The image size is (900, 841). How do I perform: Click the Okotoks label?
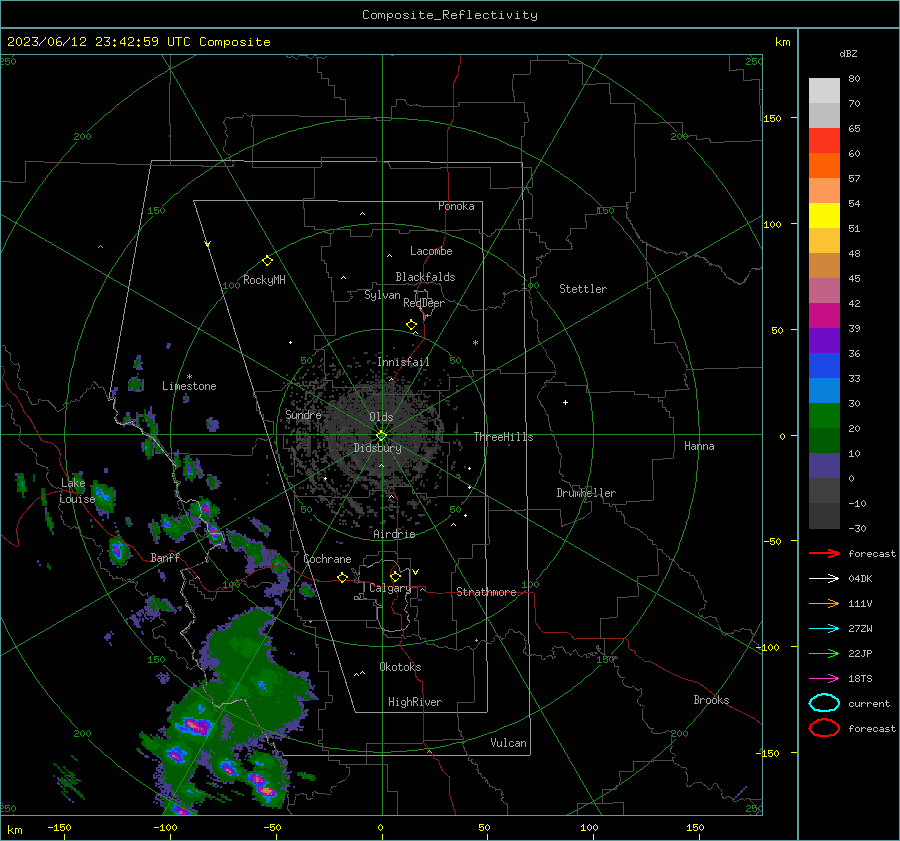(x=400, y=667)
